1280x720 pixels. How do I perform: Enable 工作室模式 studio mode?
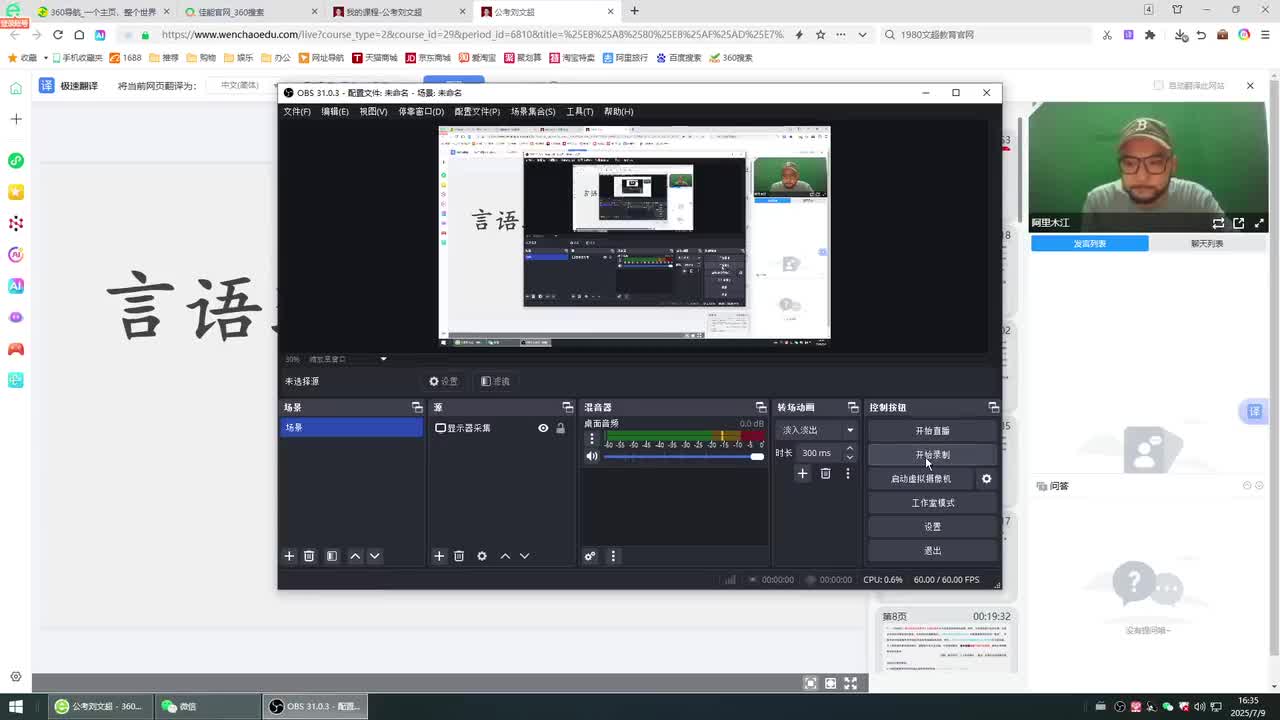pos(932,503)
